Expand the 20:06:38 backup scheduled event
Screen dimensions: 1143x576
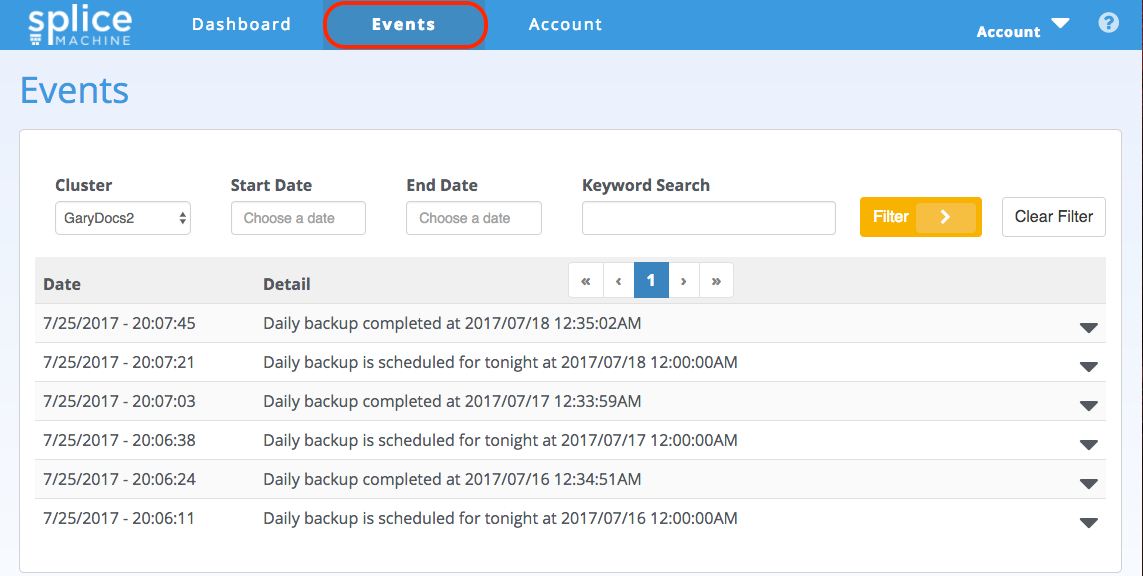click(1088, 445)
